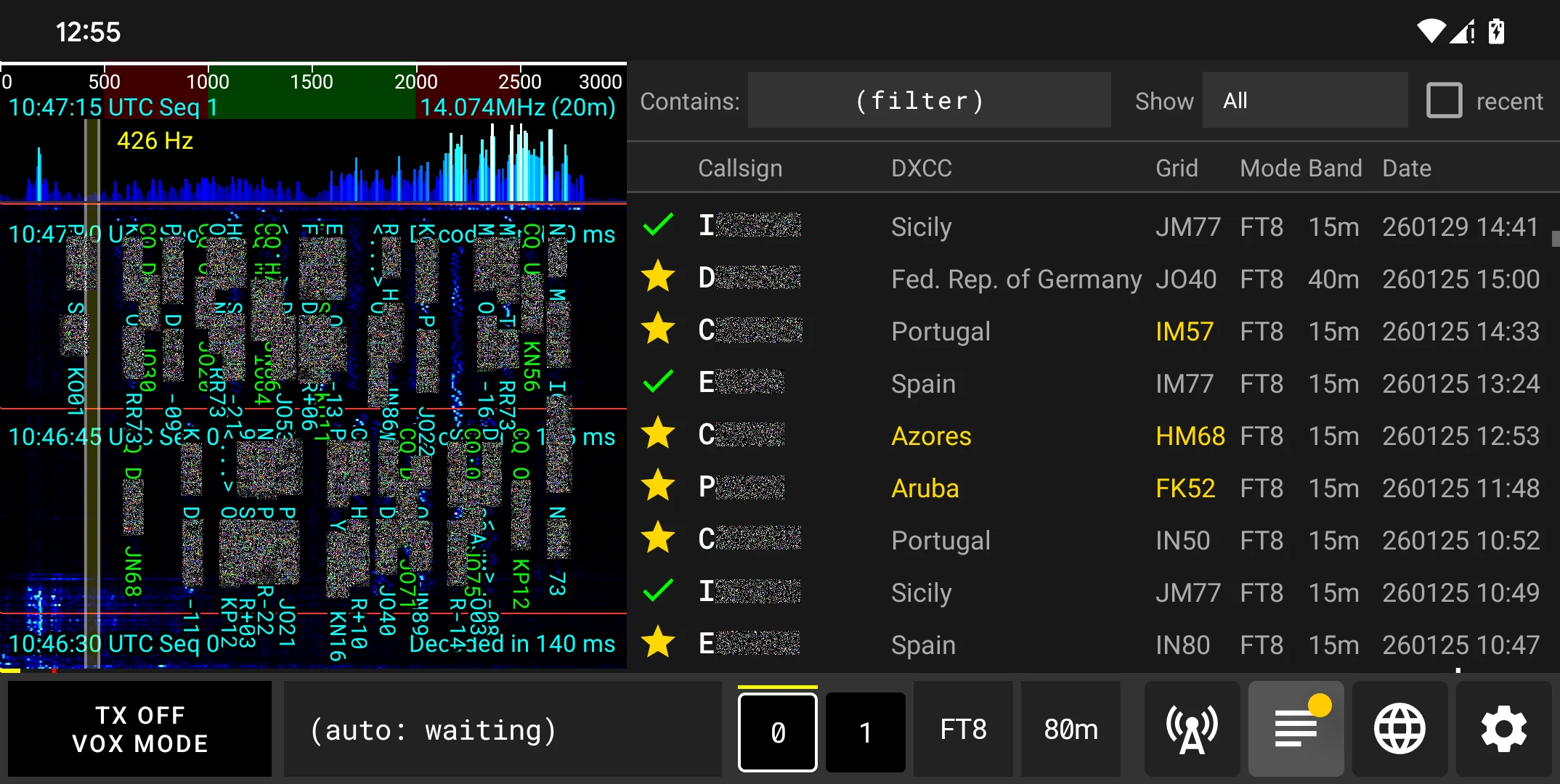Viewport: 1560px width, 784px height.
Task: Open the FT8 mode selector
Action: pos(963,729)
